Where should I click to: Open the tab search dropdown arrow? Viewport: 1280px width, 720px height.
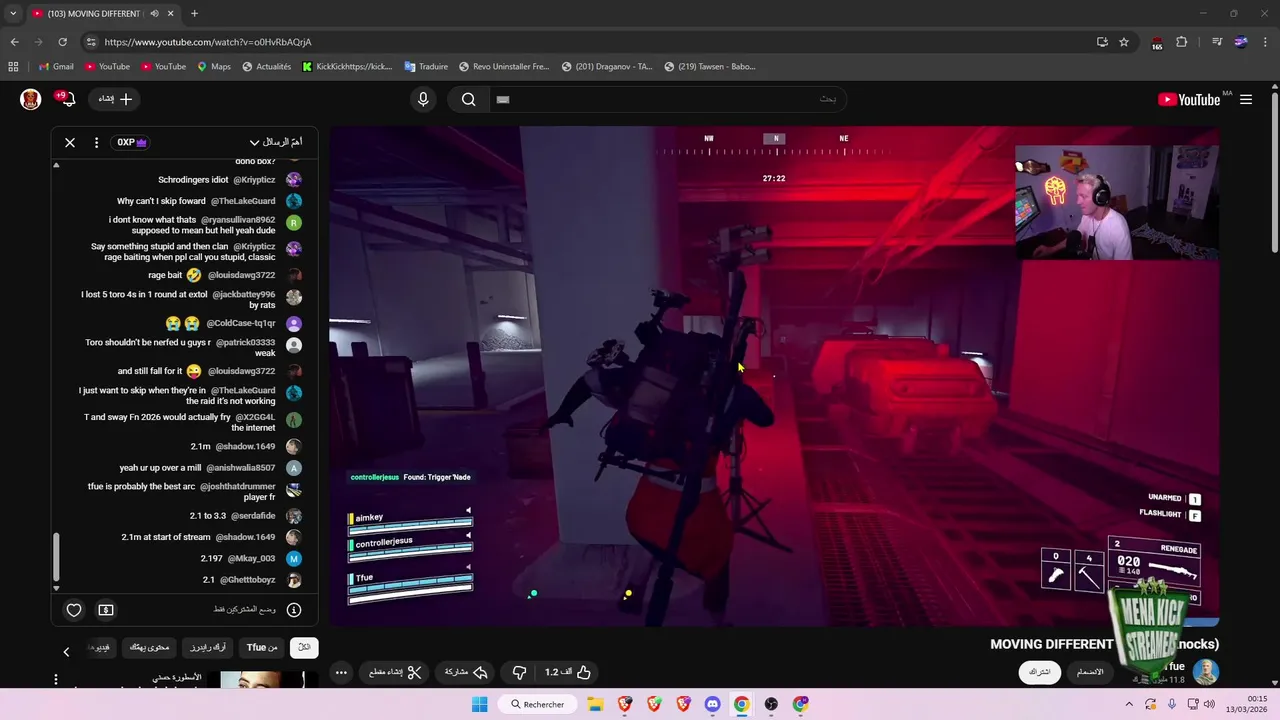(13, 14)
